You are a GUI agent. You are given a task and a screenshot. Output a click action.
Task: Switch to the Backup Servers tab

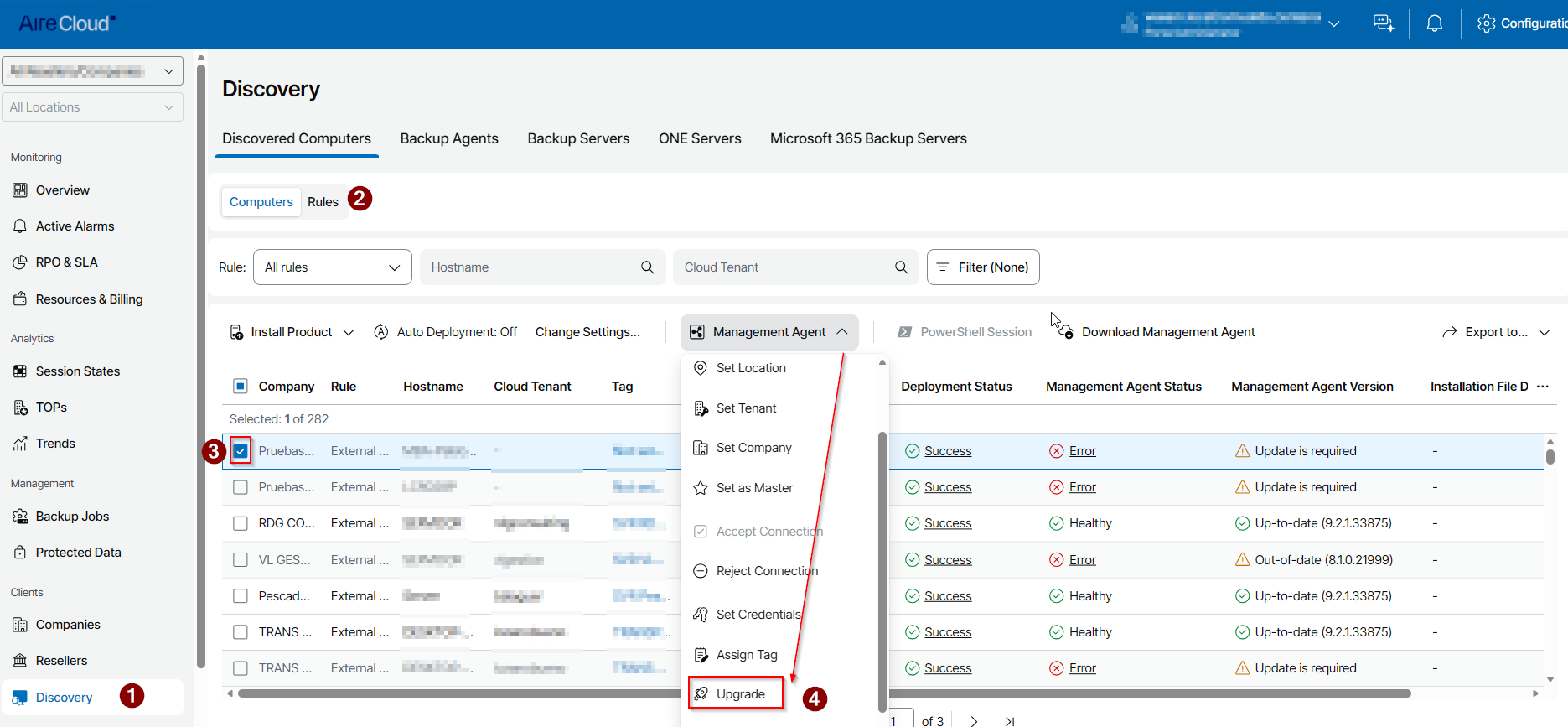pyautogui.click(x=578, y=138)
